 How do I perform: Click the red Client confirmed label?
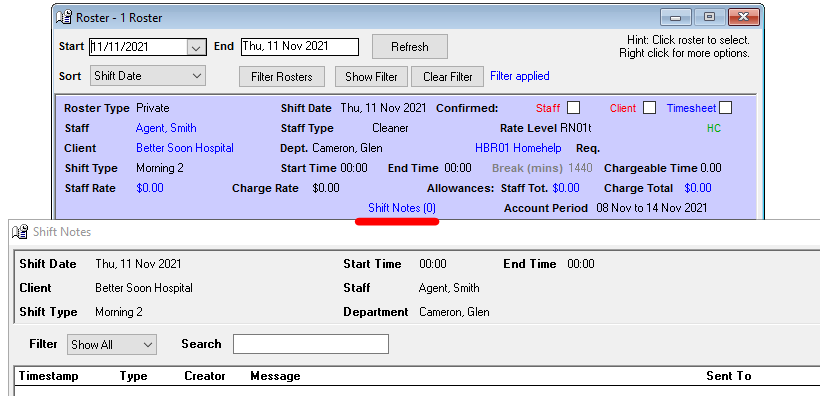623,108
